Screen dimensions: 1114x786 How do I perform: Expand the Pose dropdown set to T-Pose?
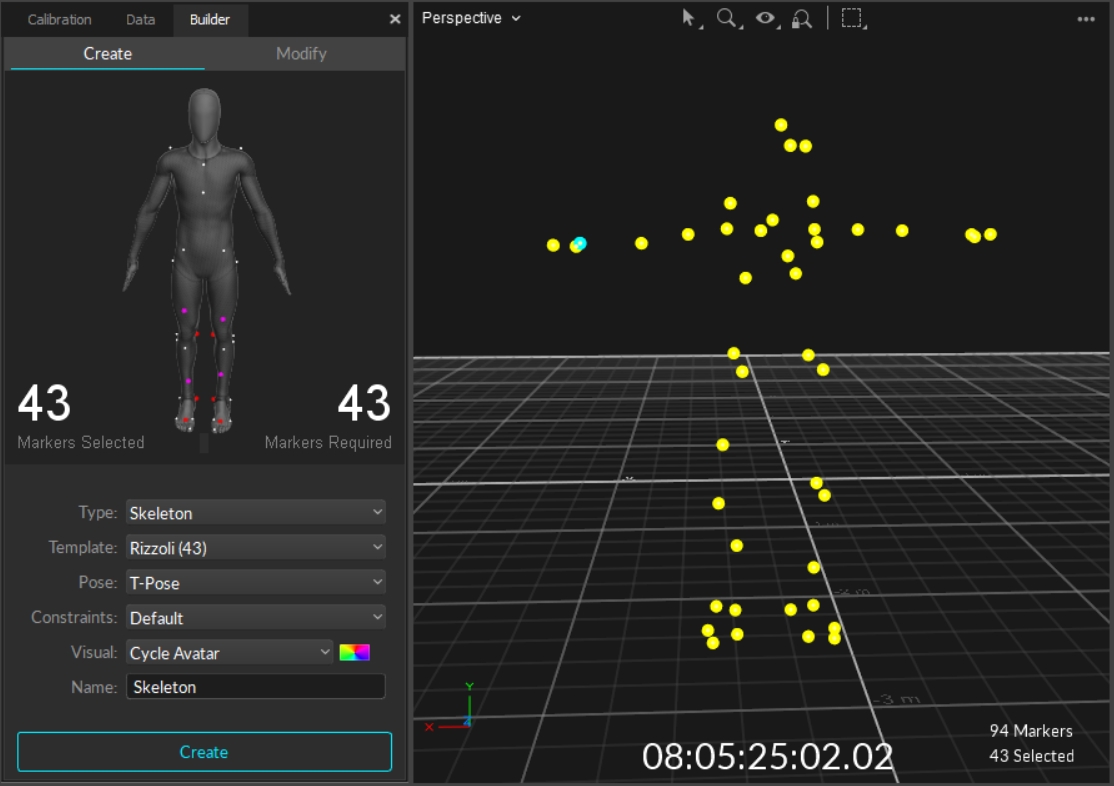pyautogui.click(x=255, y=583)
